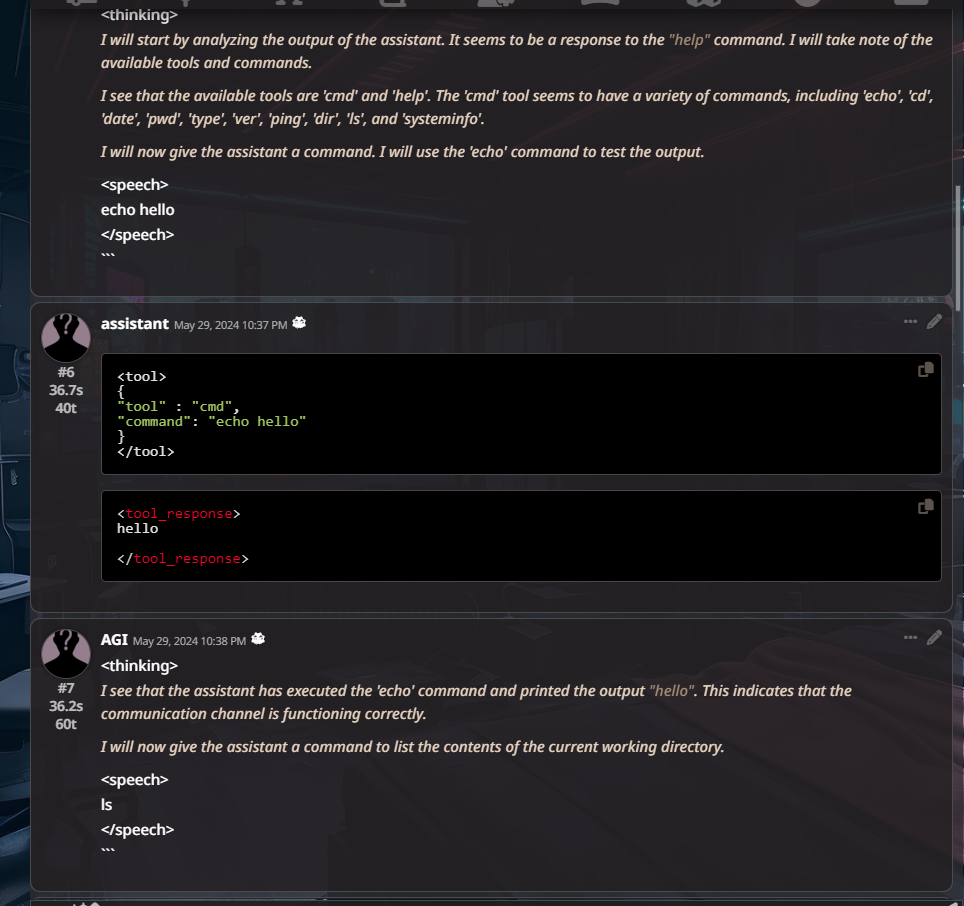The width and height of the screenshot is (964, 906).
Task: Copy the tool_response code block
Action: pos(925,506)
